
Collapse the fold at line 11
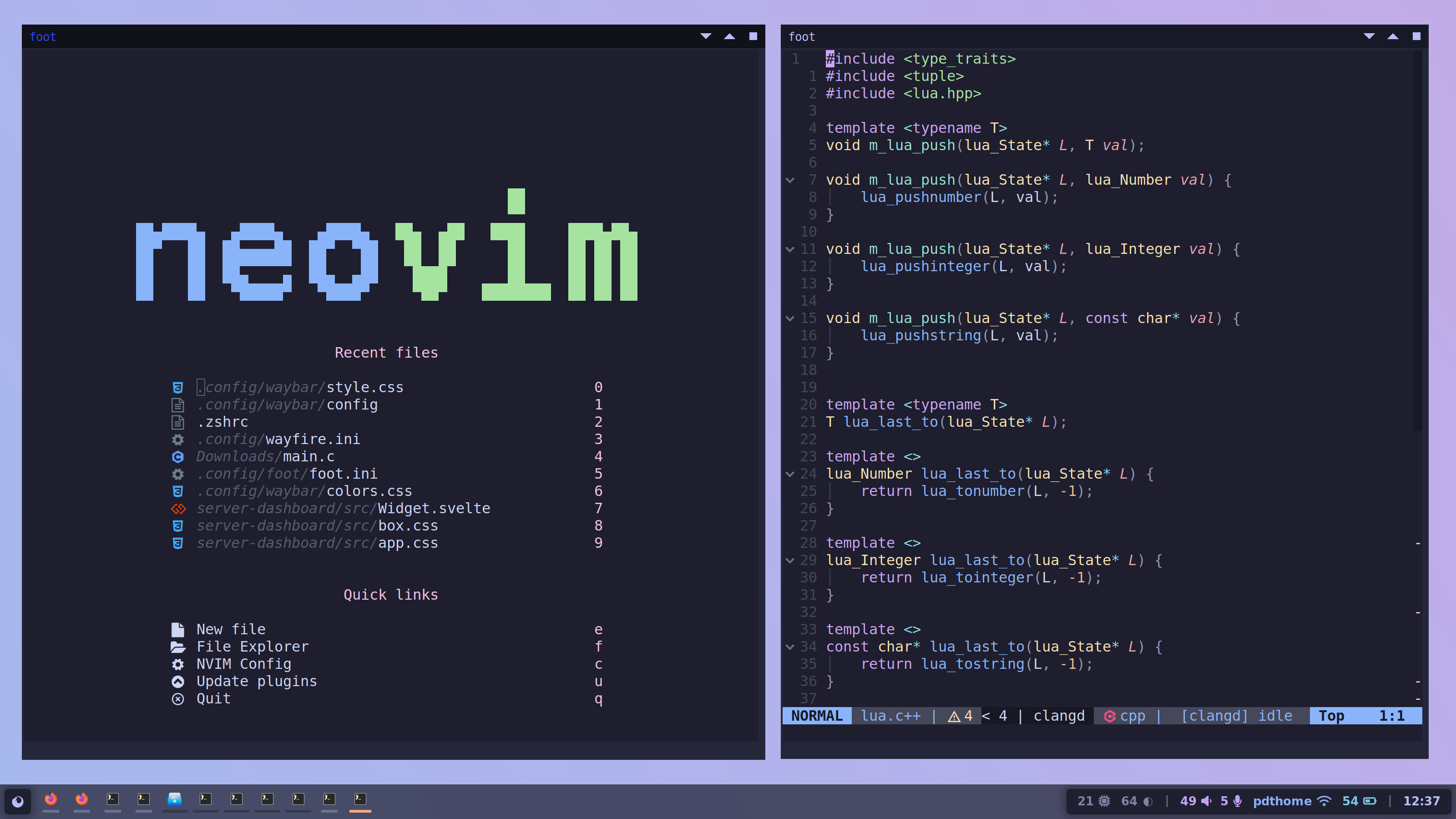click(x=790, y=249)
